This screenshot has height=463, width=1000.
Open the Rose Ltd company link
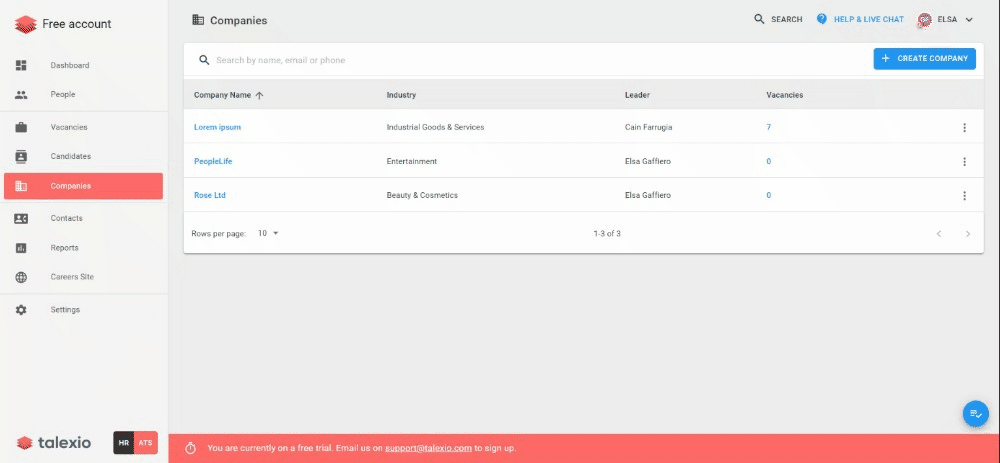pyautogui.click(x=210, y=195)
